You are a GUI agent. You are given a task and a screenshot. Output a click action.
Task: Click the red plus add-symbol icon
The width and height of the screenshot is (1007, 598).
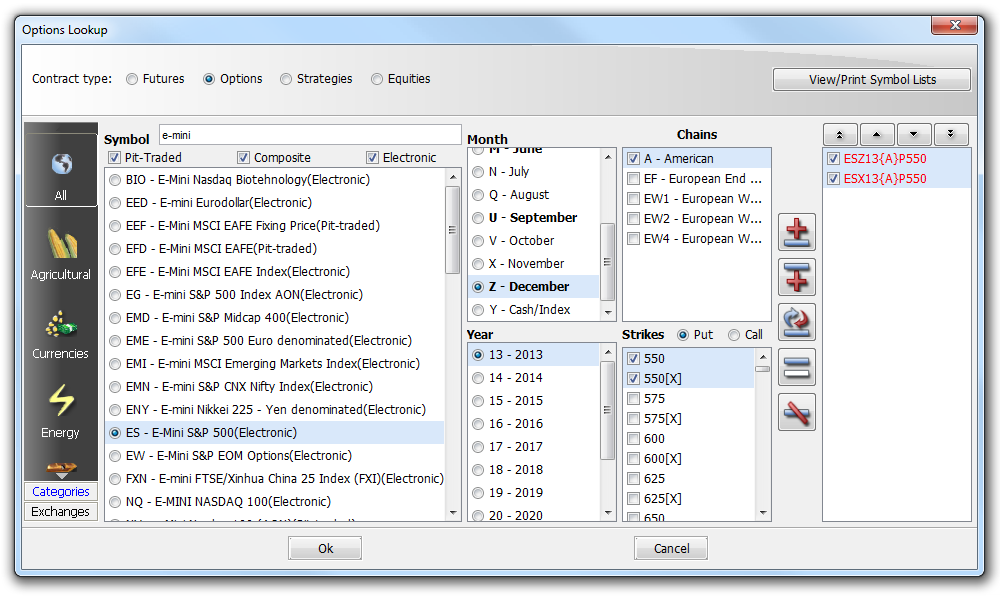[796, 232]
